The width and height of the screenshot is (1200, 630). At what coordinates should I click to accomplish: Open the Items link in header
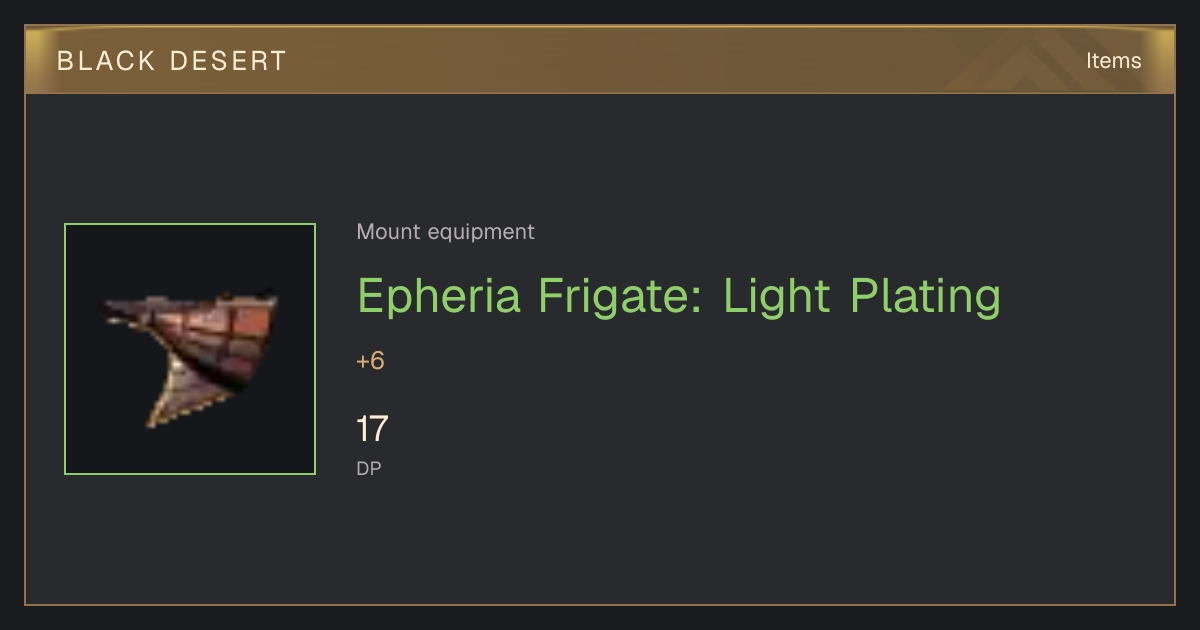(1113, 60)
